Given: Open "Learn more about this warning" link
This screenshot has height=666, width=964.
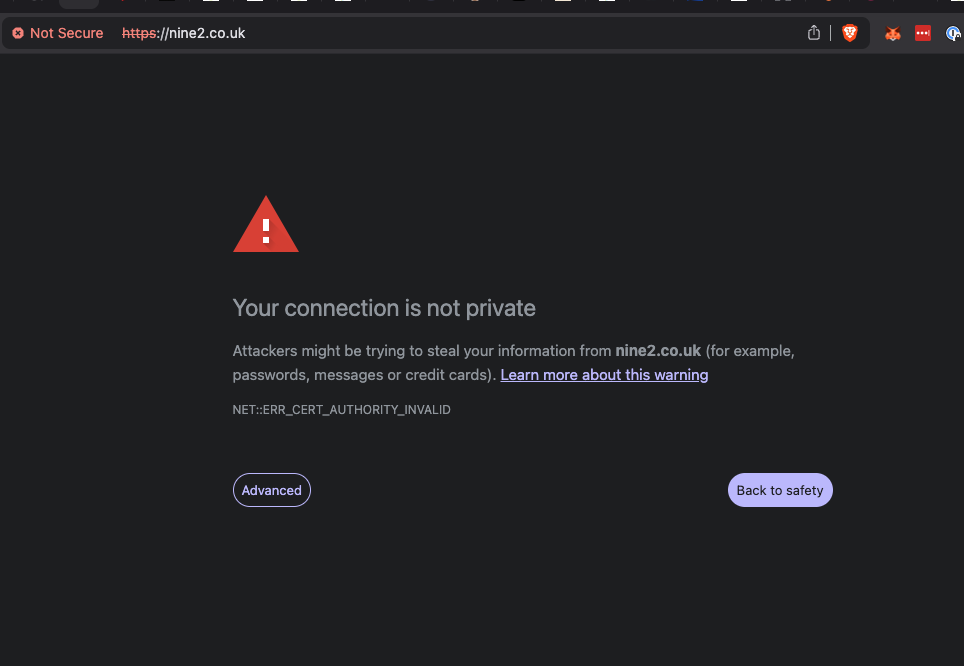Looking at the screenshot, I should coord(604,375).
